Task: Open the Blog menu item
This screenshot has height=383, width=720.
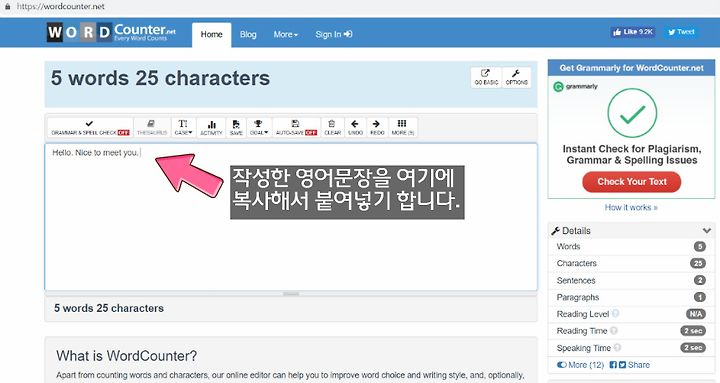Action: (x=248, y=34)
